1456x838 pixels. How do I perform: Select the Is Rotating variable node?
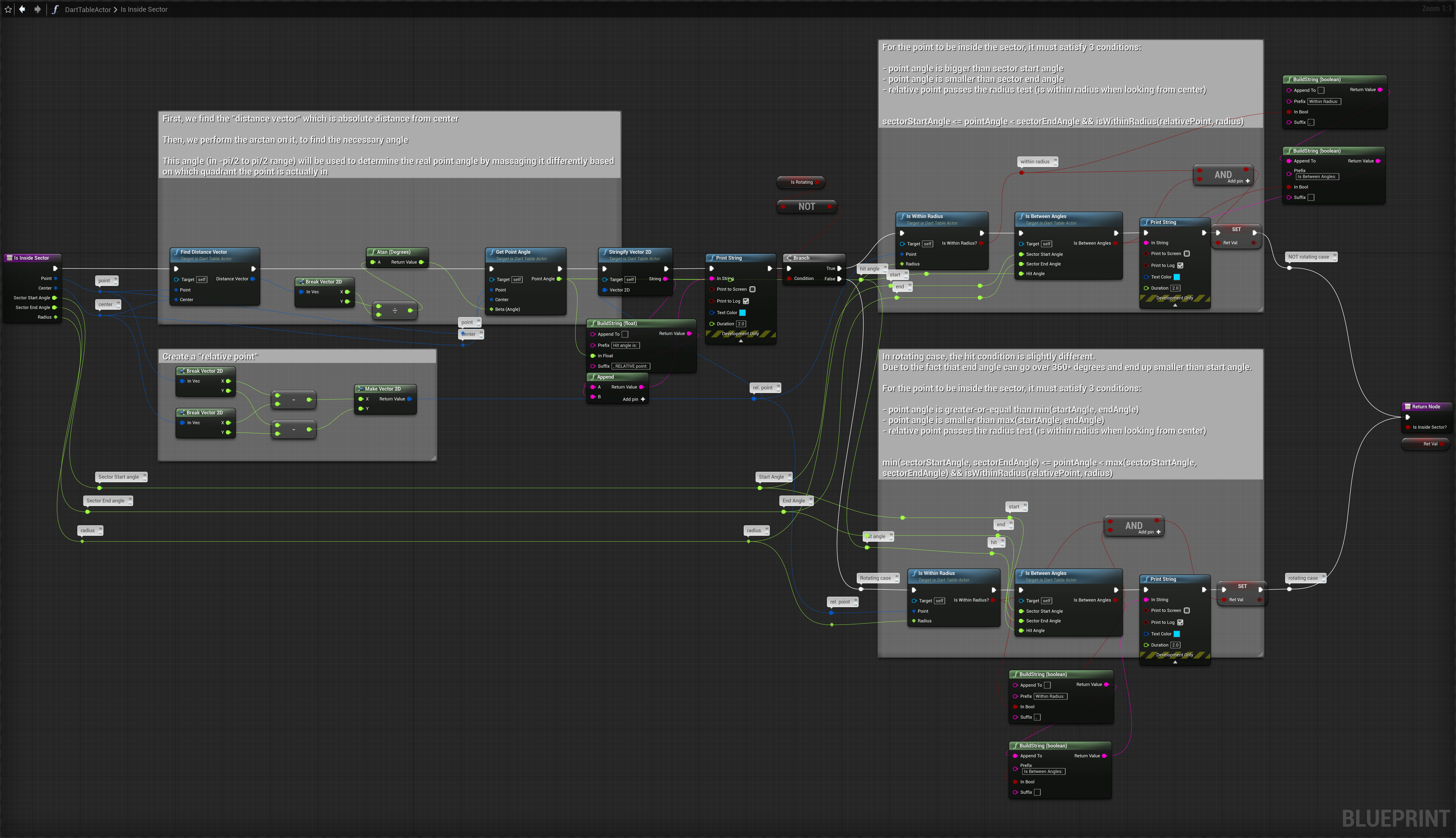(x=801, y=182)
